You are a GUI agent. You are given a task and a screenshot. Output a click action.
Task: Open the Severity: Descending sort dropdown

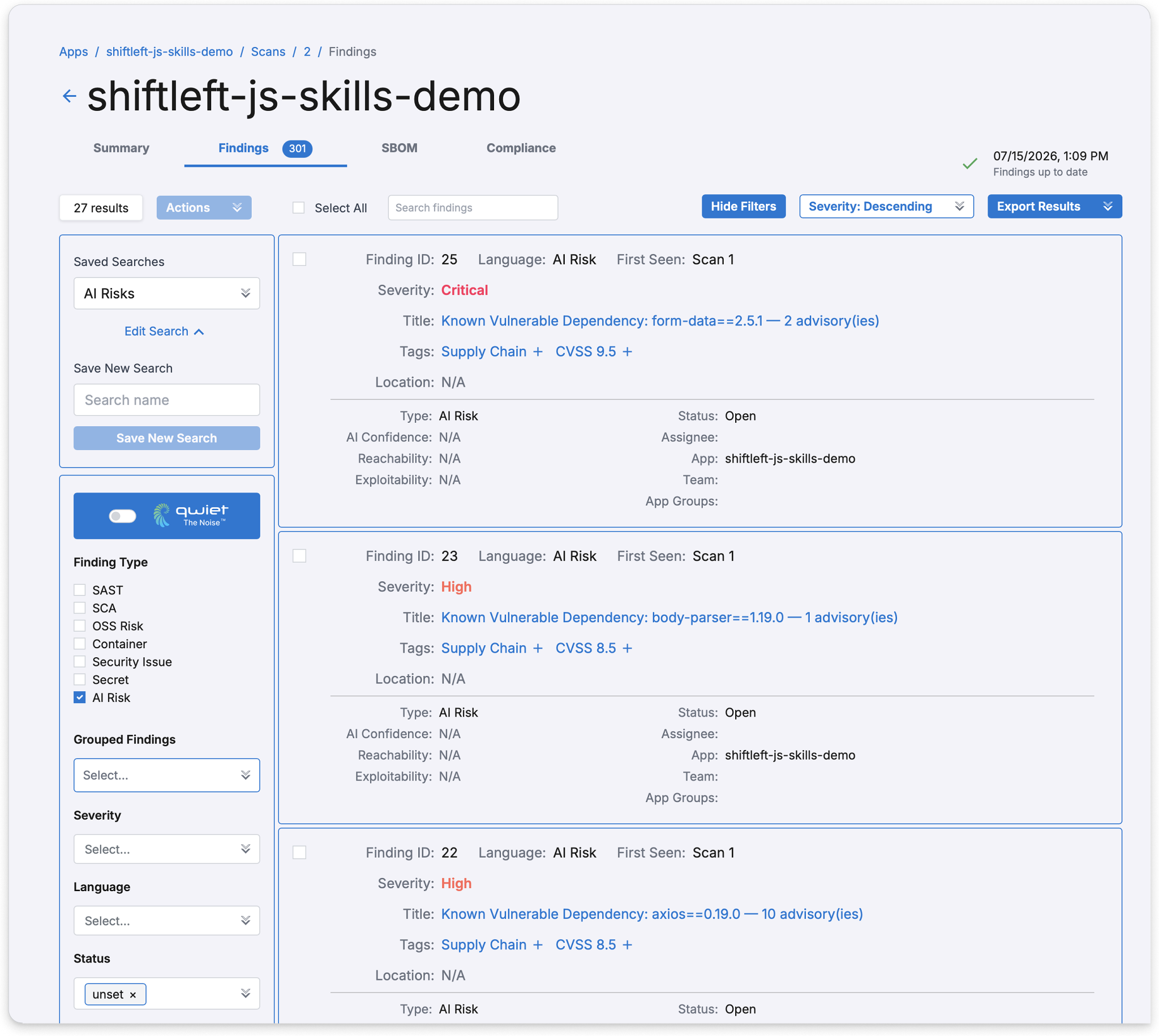coord(886,207)
